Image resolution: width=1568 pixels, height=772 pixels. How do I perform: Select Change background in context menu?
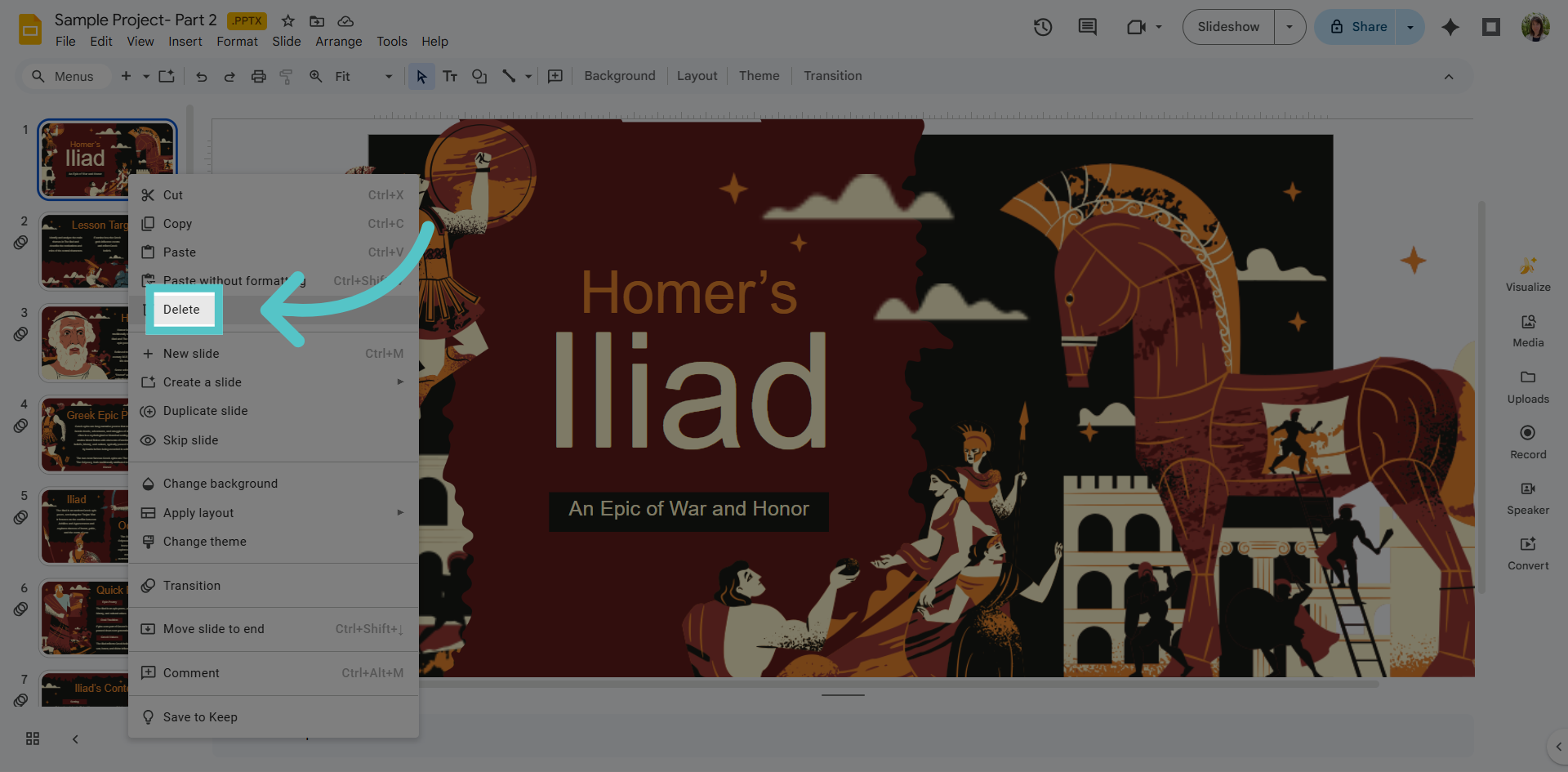coord(274,484)
